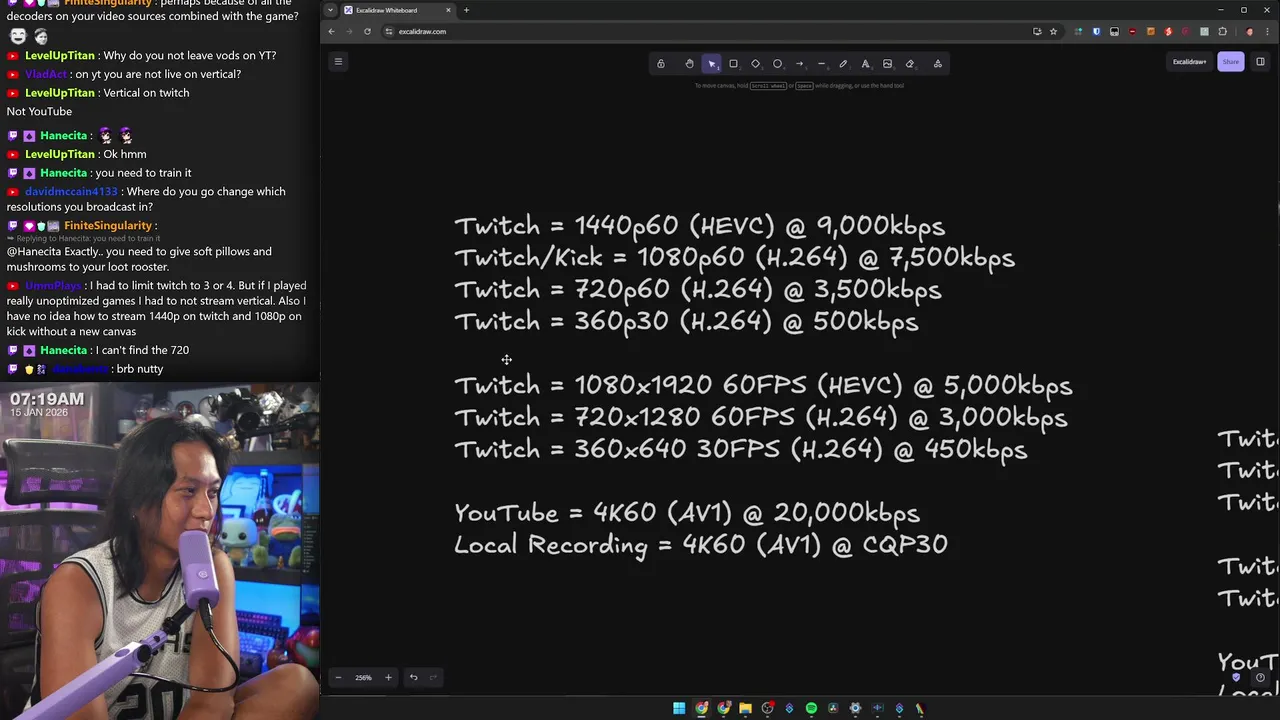Click the Redo arrow button
The height and width of the screenshot is (720, 1280).
pyautogui.click(x=433, y=677)
